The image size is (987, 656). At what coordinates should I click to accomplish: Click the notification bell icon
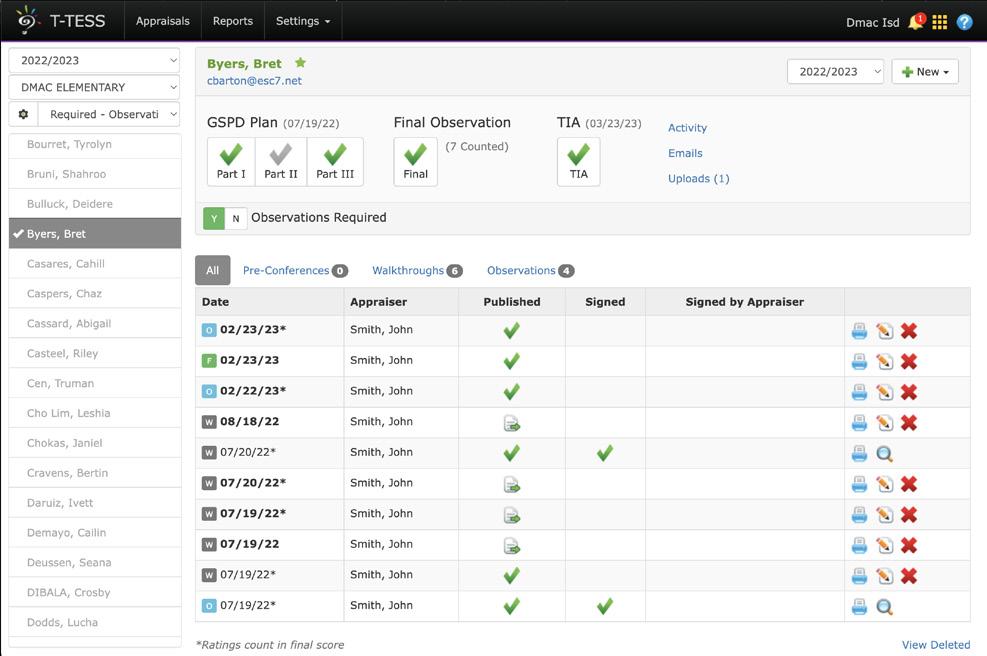(x=915, y=22)
